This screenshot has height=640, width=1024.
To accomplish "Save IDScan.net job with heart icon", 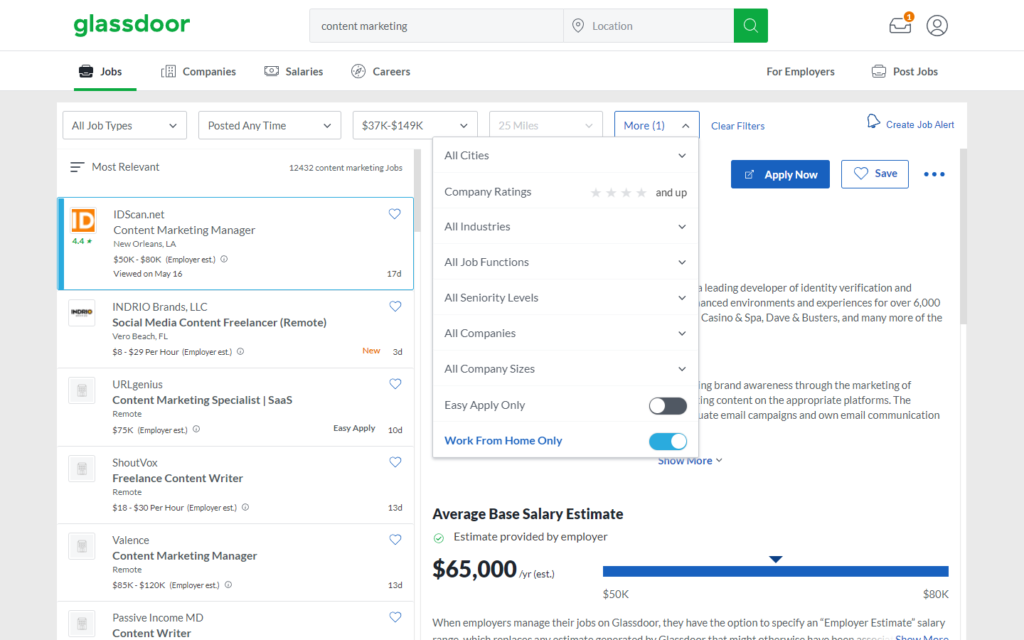I will 394,214.
